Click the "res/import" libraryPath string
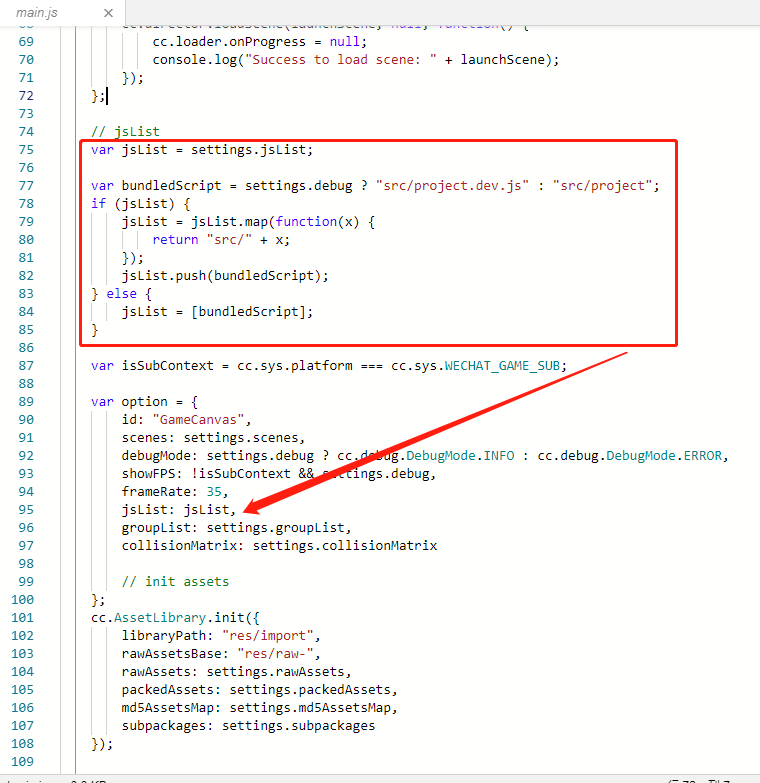The height and width of the screenshot is (783, 760). 267,636
